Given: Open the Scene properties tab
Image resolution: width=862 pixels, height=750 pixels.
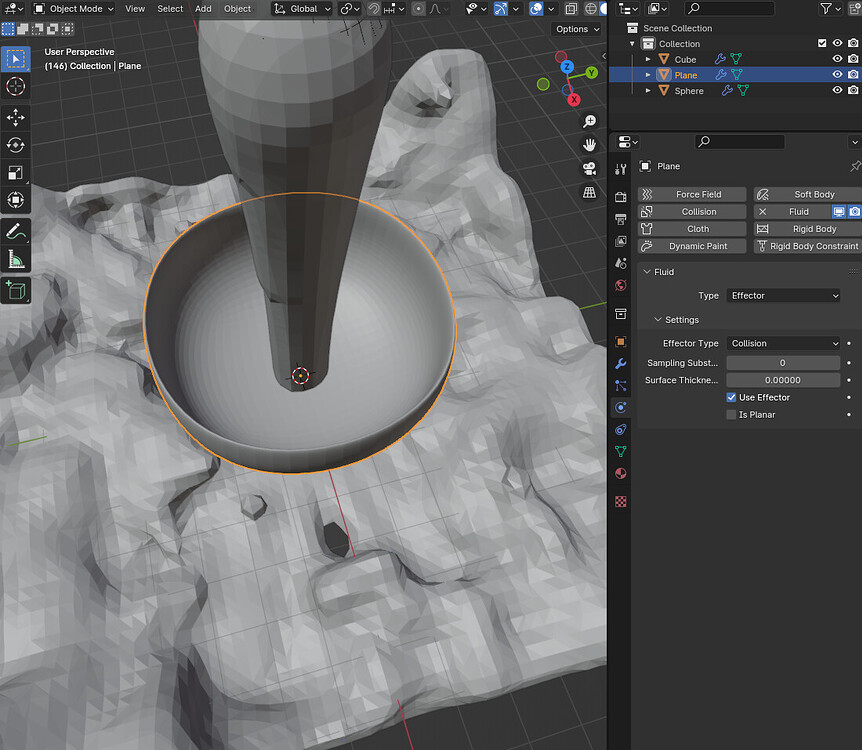Looking at the screenshot, I should (621, 263).
